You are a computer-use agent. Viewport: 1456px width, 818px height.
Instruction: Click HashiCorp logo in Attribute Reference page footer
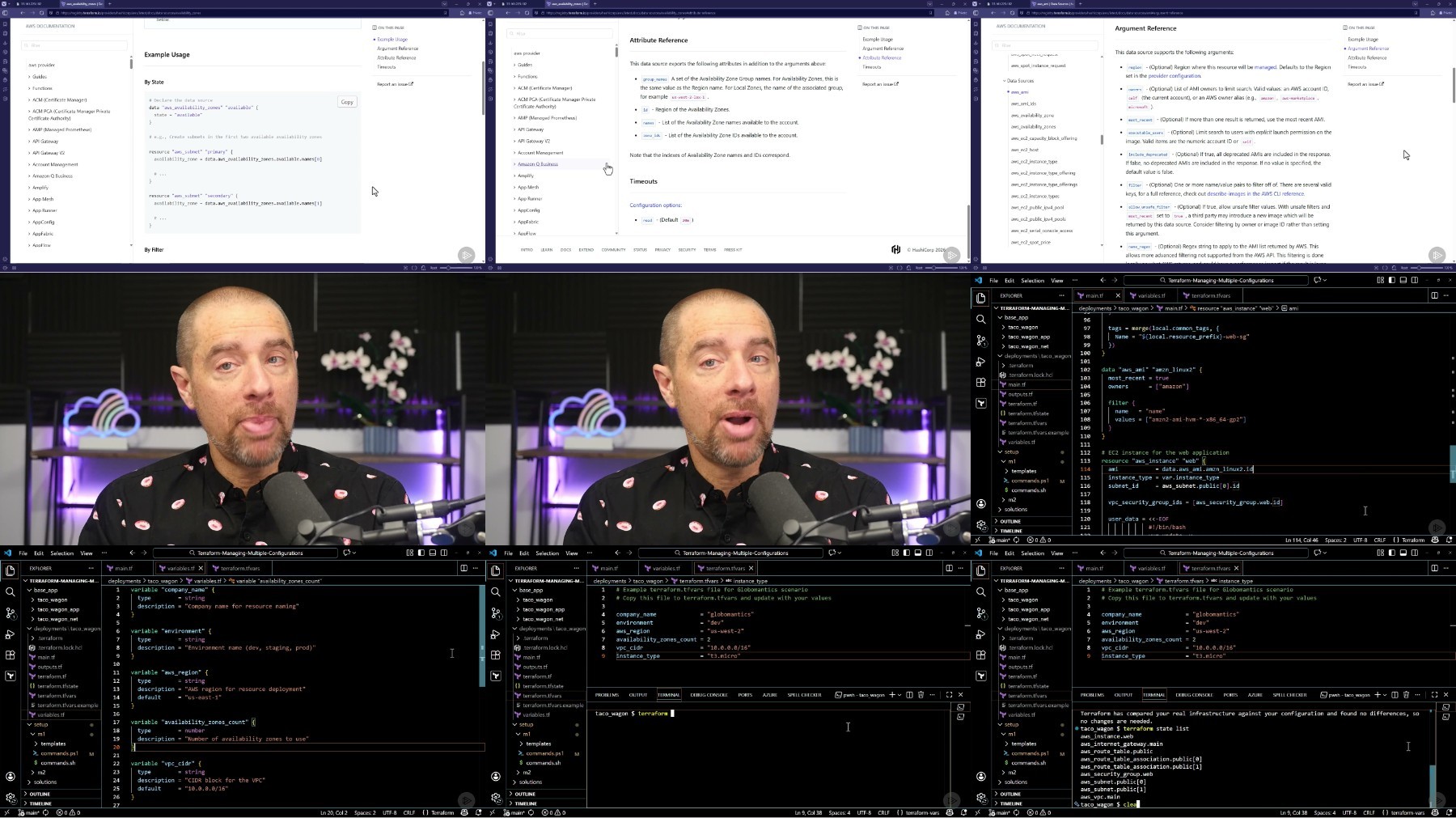pyautogui.click(x=895, y=249)
